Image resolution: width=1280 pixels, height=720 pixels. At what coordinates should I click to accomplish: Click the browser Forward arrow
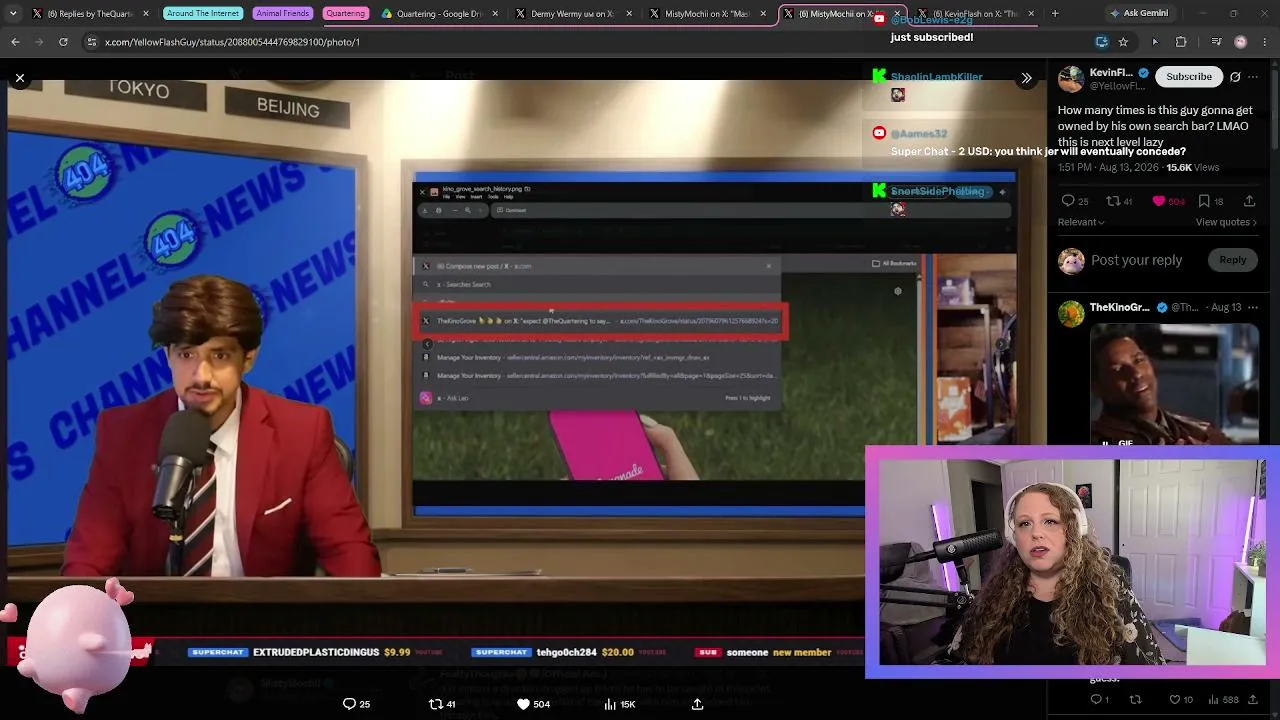(39, 42)
